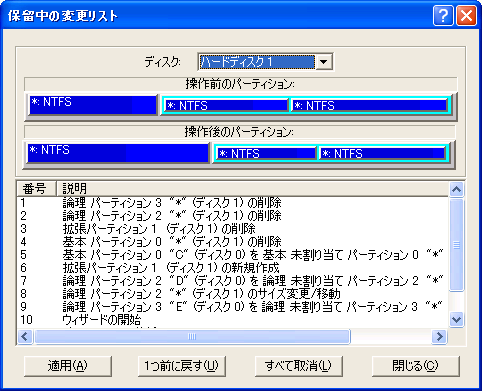Viewport: 482px width, 391px height.
Task: Select row 3 拡張パーティション 1 の削除
Action: (233, 229)
